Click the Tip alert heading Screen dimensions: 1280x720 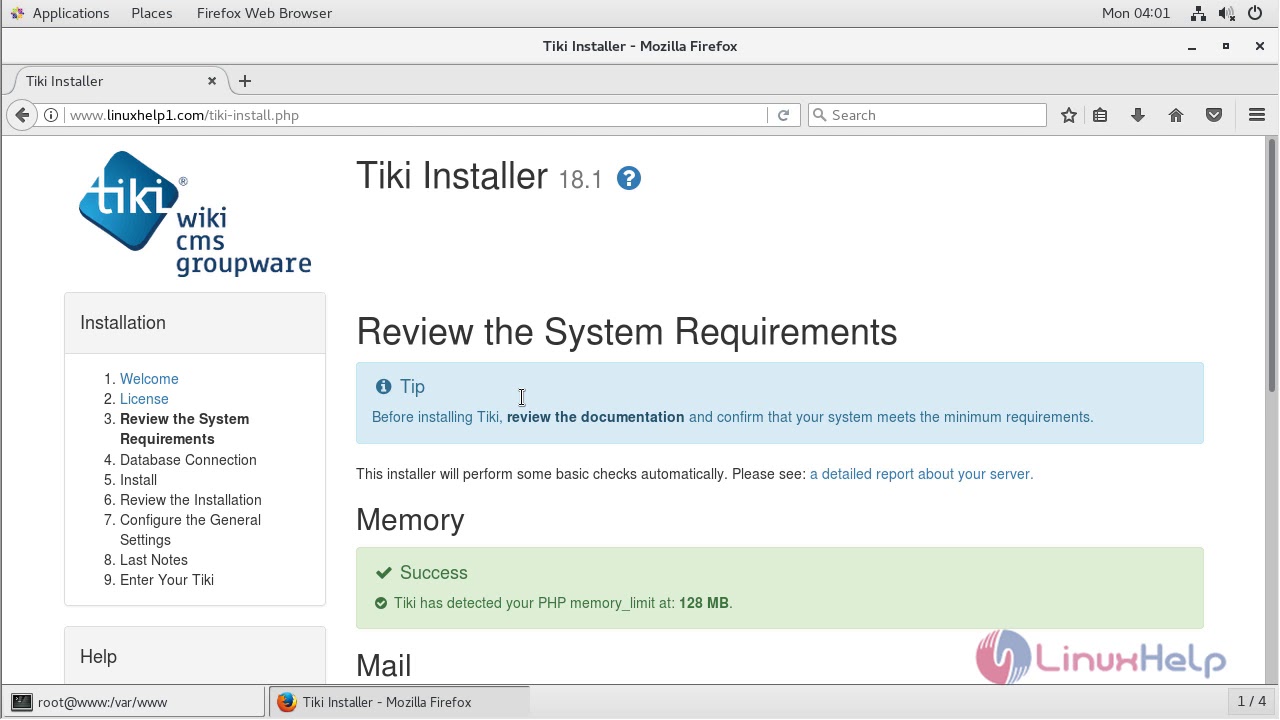[412, 387]
